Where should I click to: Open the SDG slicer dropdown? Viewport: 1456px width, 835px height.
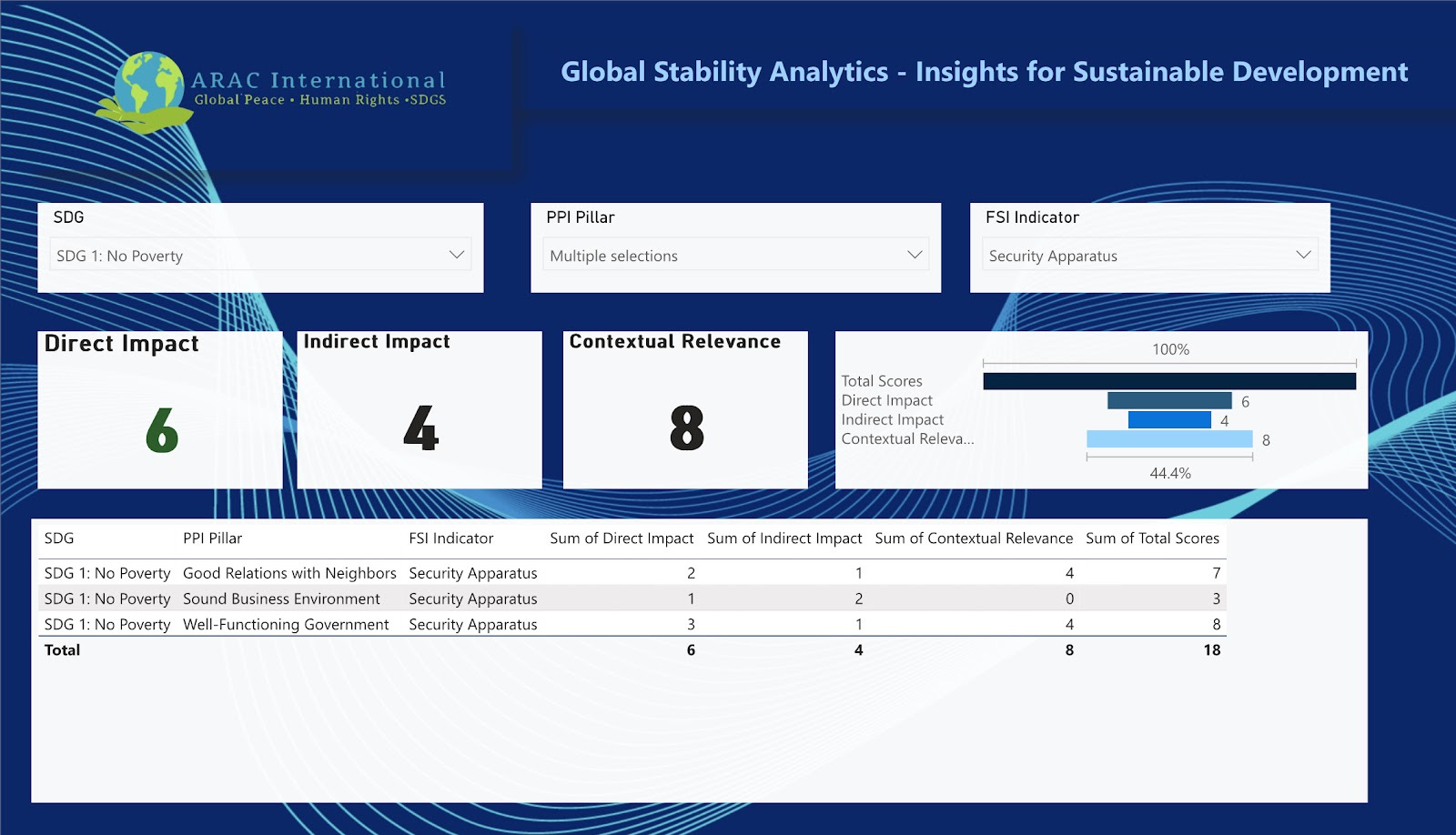pos(260,256)
